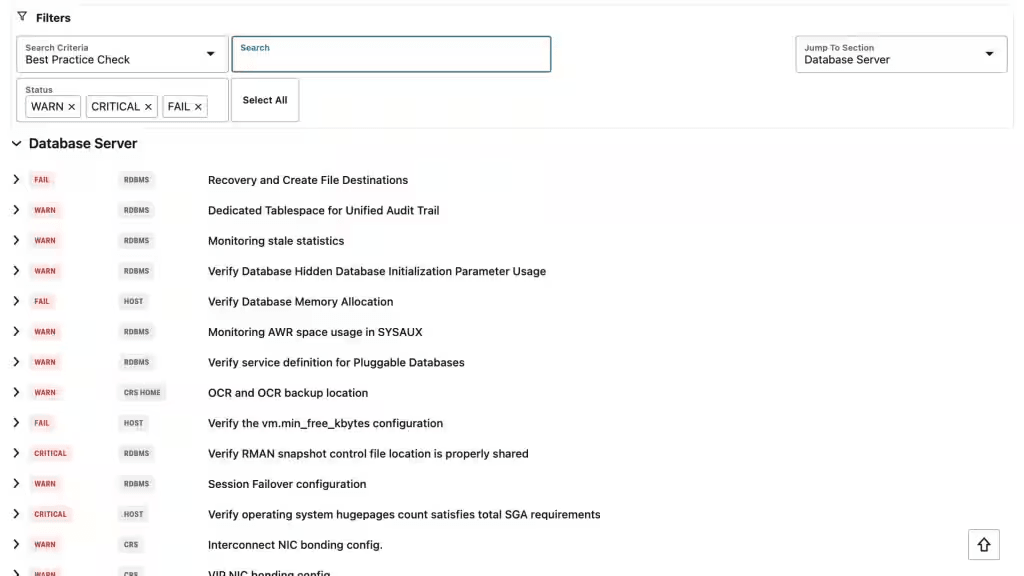Click WARN badge on OCR backup location row
This screenshot has width=1024, height=576.
45,392
